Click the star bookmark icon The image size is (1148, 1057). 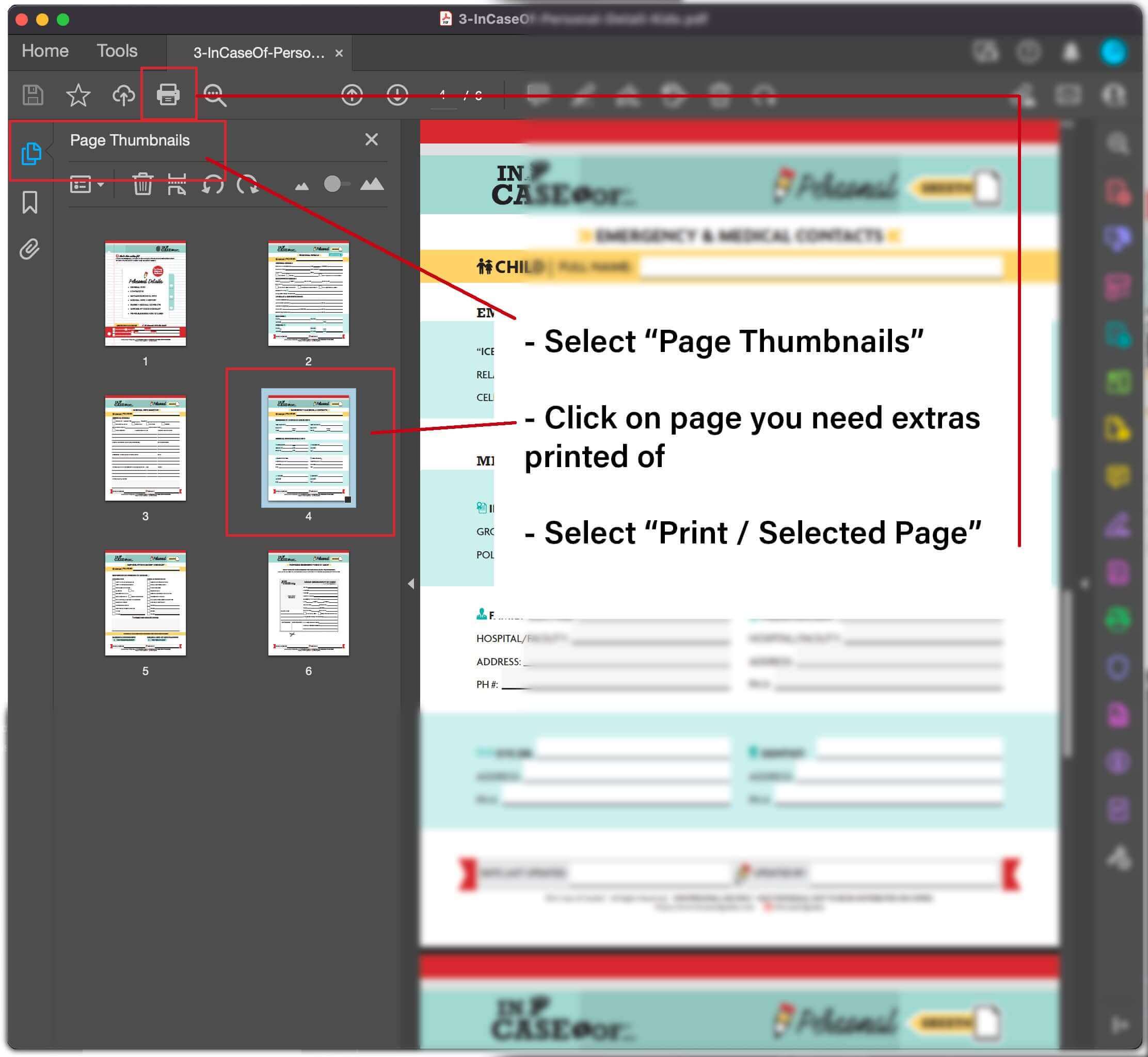tap(78, 95)
